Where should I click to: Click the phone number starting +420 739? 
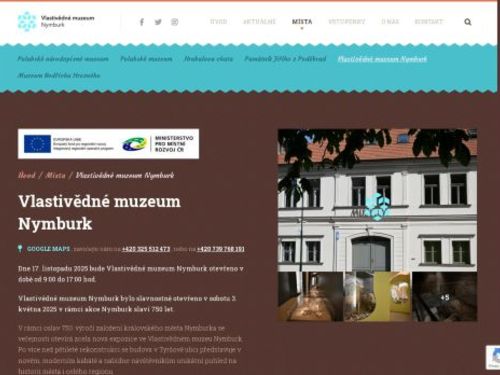220,249
